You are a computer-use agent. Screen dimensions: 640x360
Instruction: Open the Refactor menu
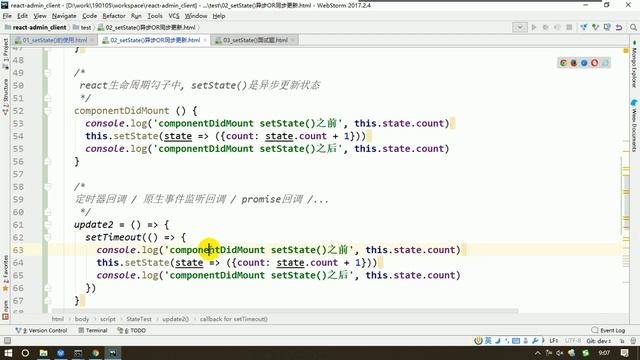114,16
